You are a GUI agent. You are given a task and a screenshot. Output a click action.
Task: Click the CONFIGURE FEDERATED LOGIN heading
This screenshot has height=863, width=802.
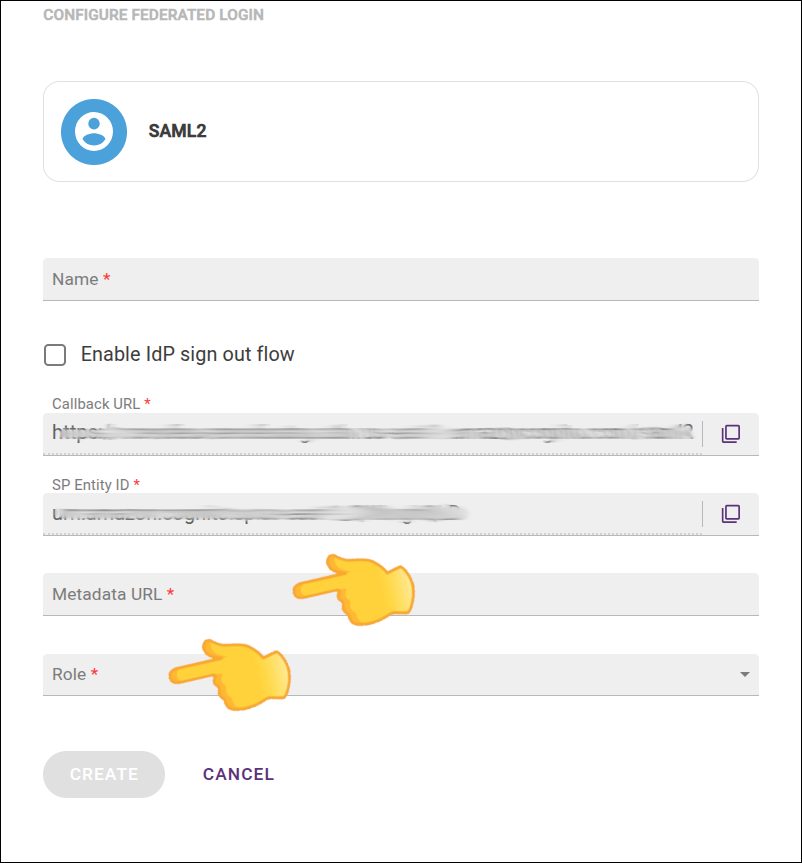point(154,14)
